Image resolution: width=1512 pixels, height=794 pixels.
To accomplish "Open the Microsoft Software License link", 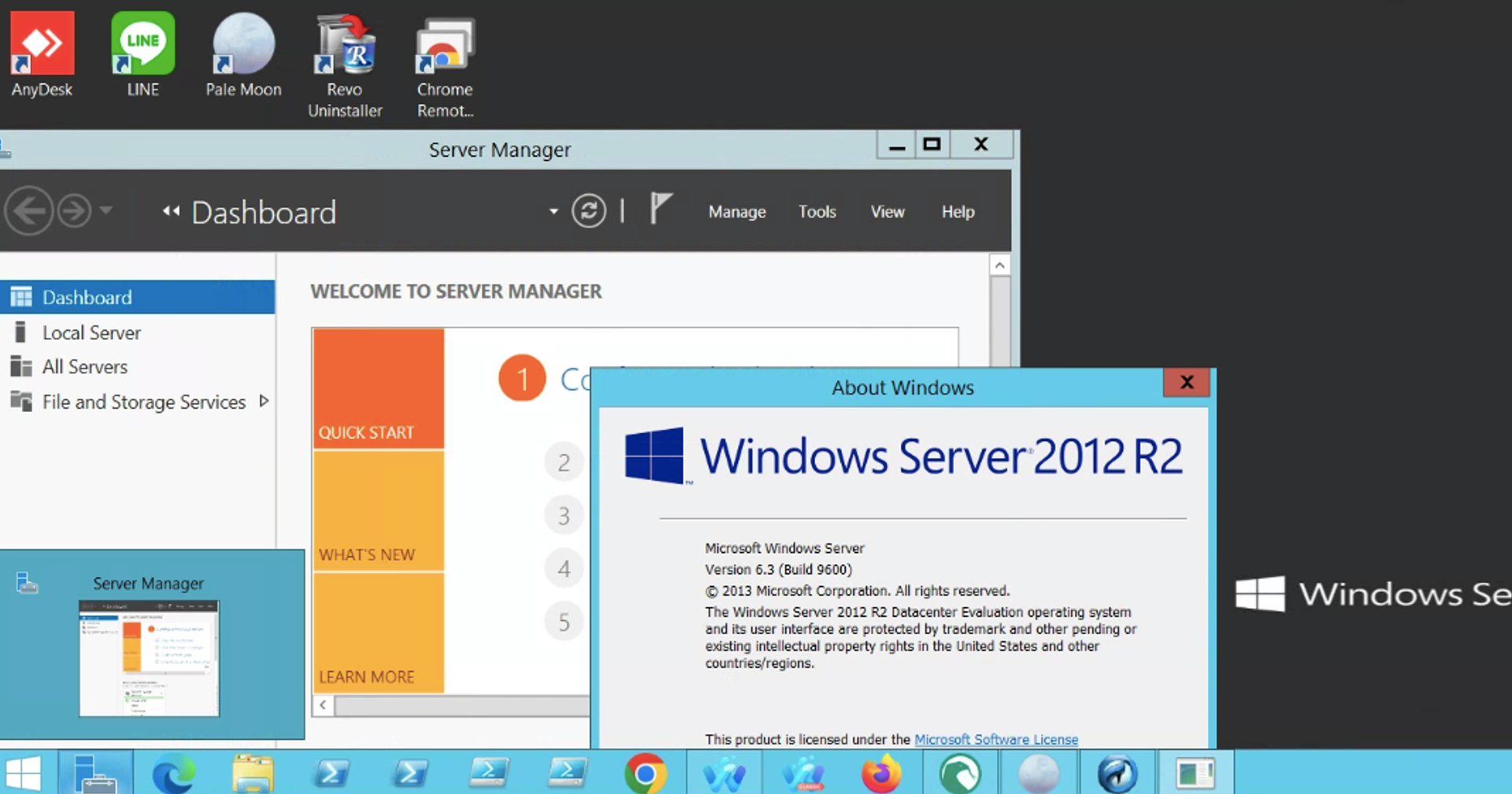I will tap(996, 740).
